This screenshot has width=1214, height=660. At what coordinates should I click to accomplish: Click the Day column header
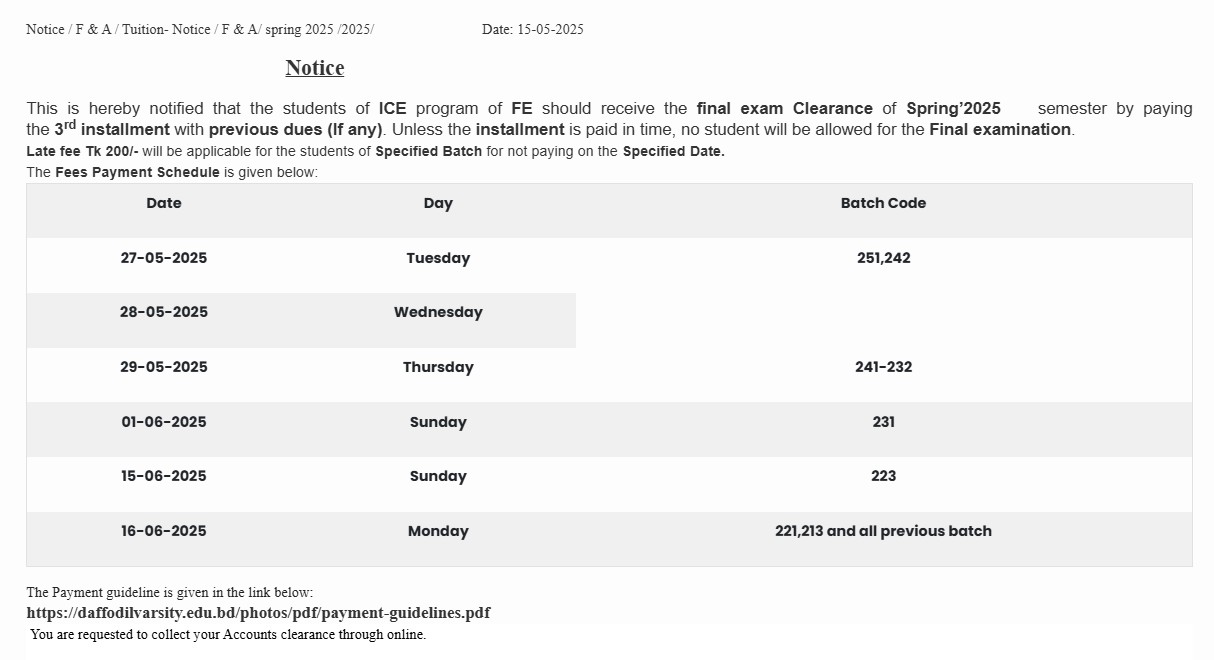(x=438, y=203)
